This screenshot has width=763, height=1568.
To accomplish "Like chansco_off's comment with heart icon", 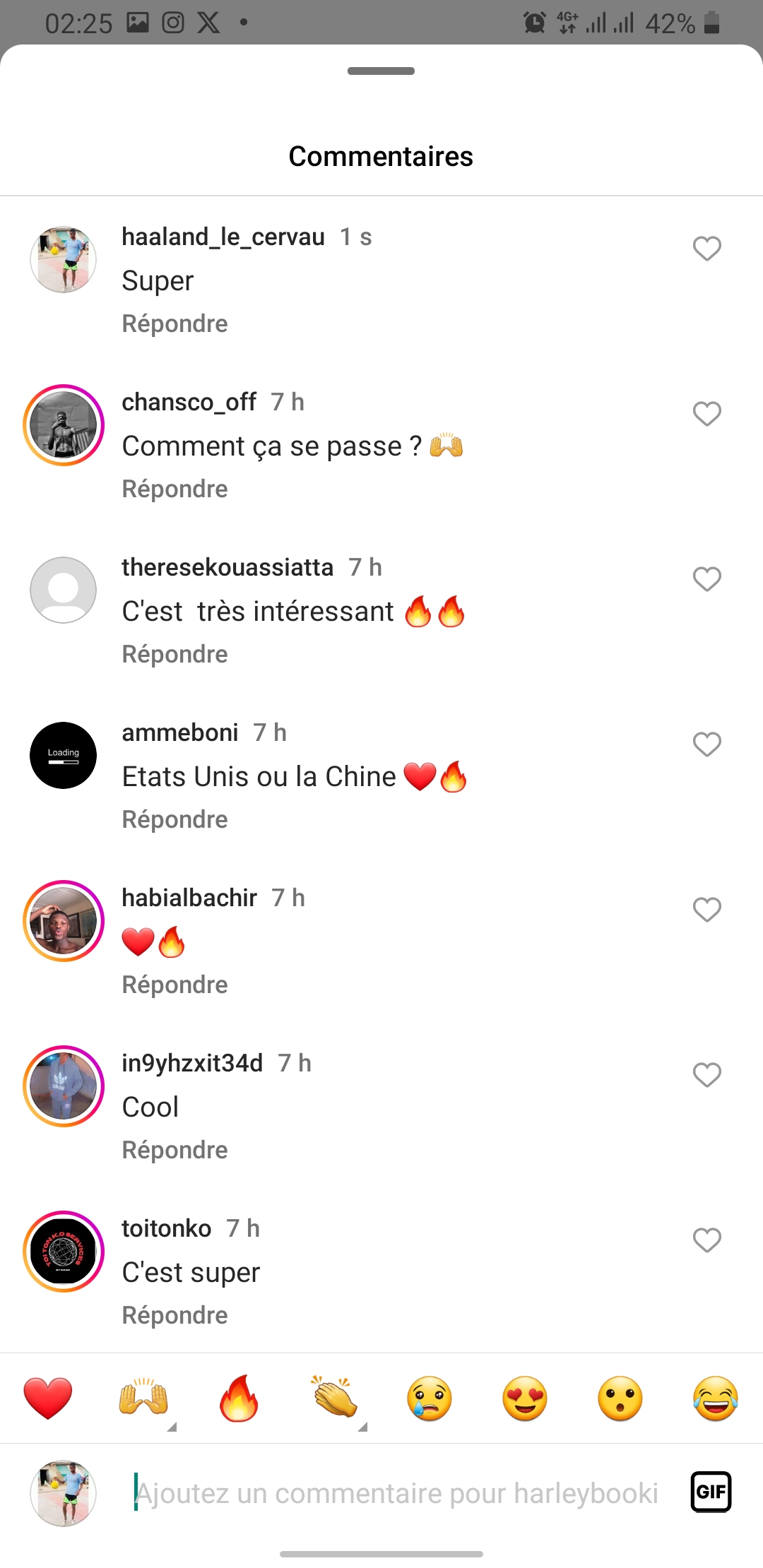I will click(706, 414).
